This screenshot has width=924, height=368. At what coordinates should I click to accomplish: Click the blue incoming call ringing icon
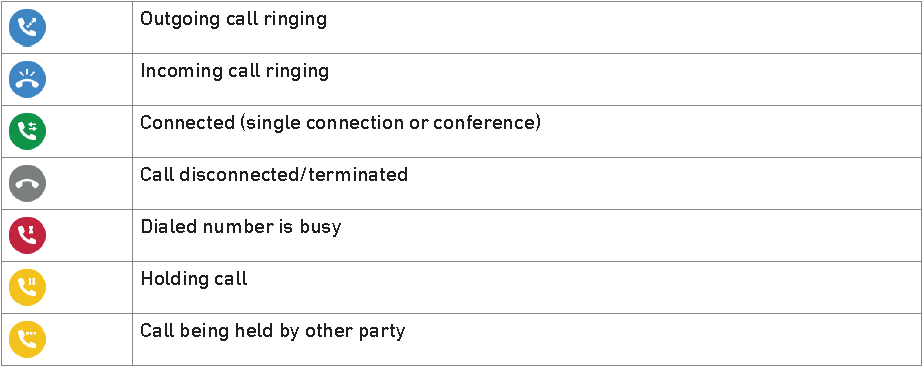click(x=27, y=79)
